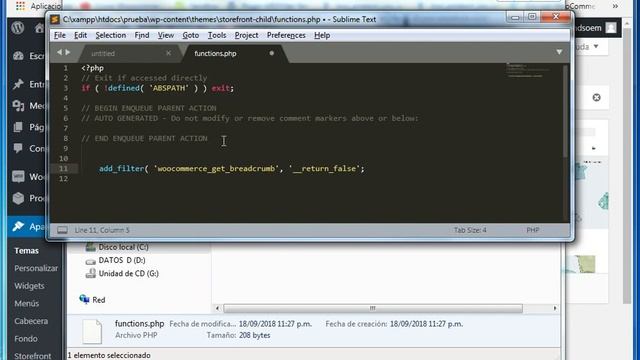Open the Tools menu
Image resolution: width=640 pixels, height=360 pixels.
pyautogui.click(x=217, y=36)
